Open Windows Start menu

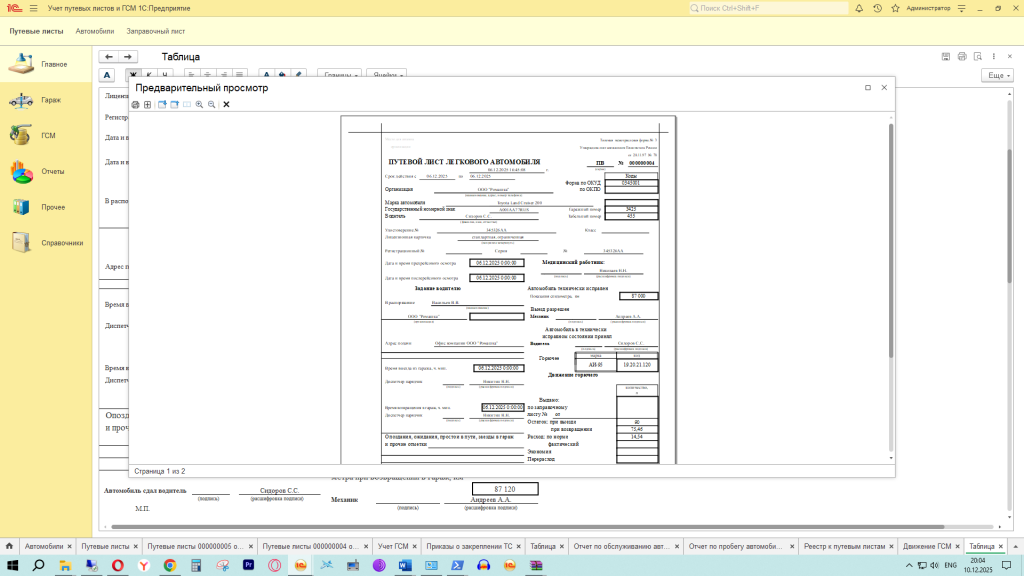(x=12, y=565)
